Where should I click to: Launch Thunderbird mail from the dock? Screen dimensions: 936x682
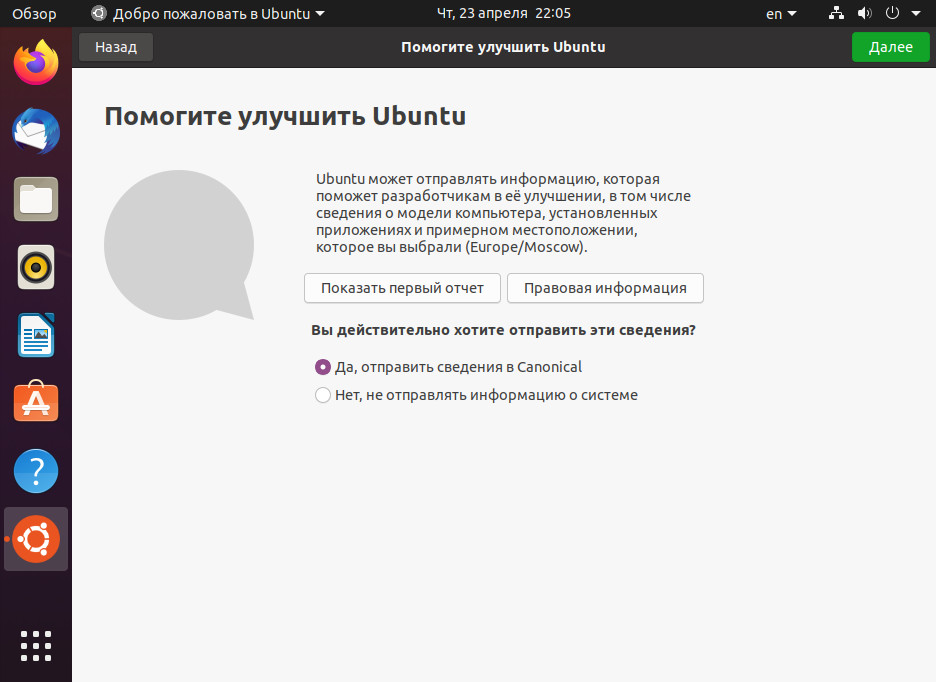36,131
